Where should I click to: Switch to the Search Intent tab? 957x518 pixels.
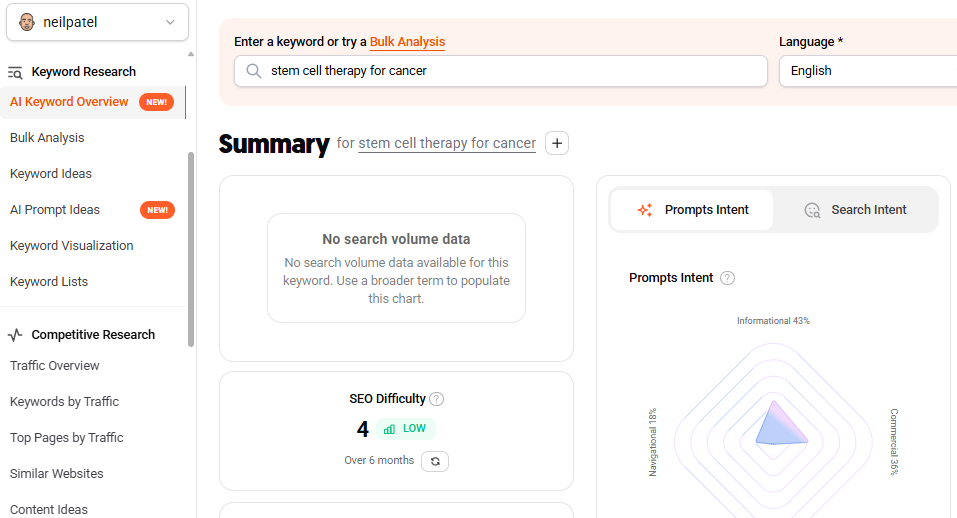point(856,210)
